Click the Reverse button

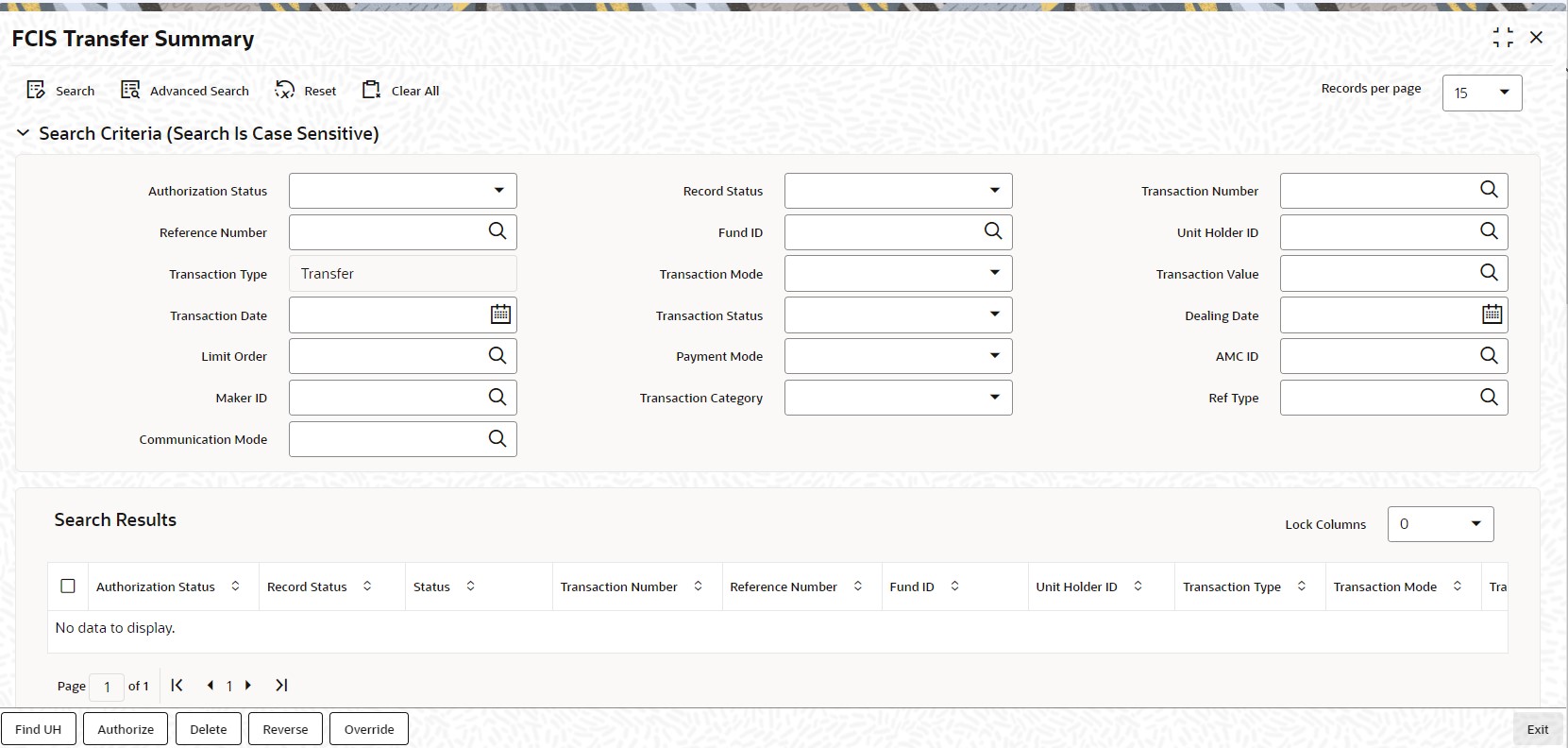(x=286, y=729)
